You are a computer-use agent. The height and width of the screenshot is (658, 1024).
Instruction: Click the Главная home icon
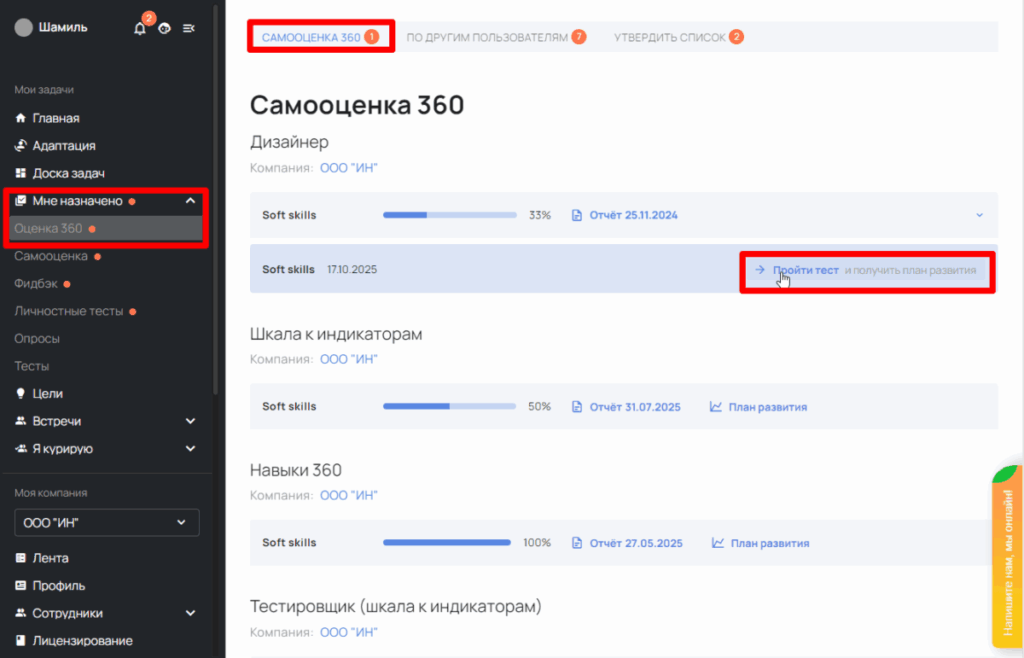(x=20, y=118)
